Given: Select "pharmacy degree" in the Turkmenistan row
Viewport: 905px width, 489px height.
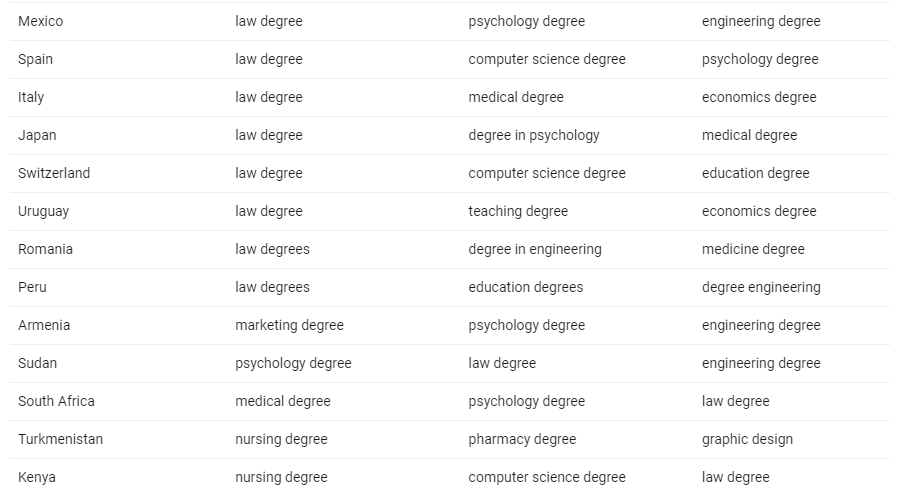Looking at the screenshot, I should click(x=522, y=439).
